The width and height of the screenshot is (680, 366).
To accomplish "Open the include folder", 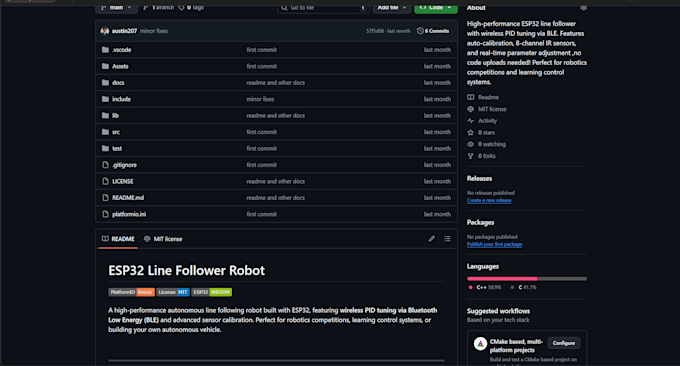I will point(121,99).
